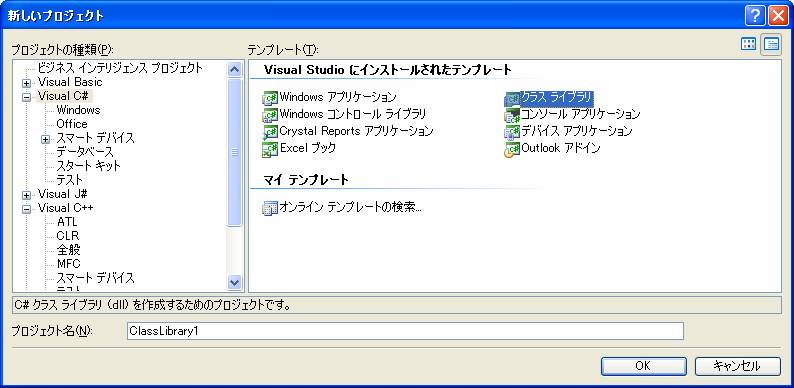The width and height of the screenshot is (794, 388).
Task: Select スマート デバイス under Visual C++
Action: click(95, 278)
